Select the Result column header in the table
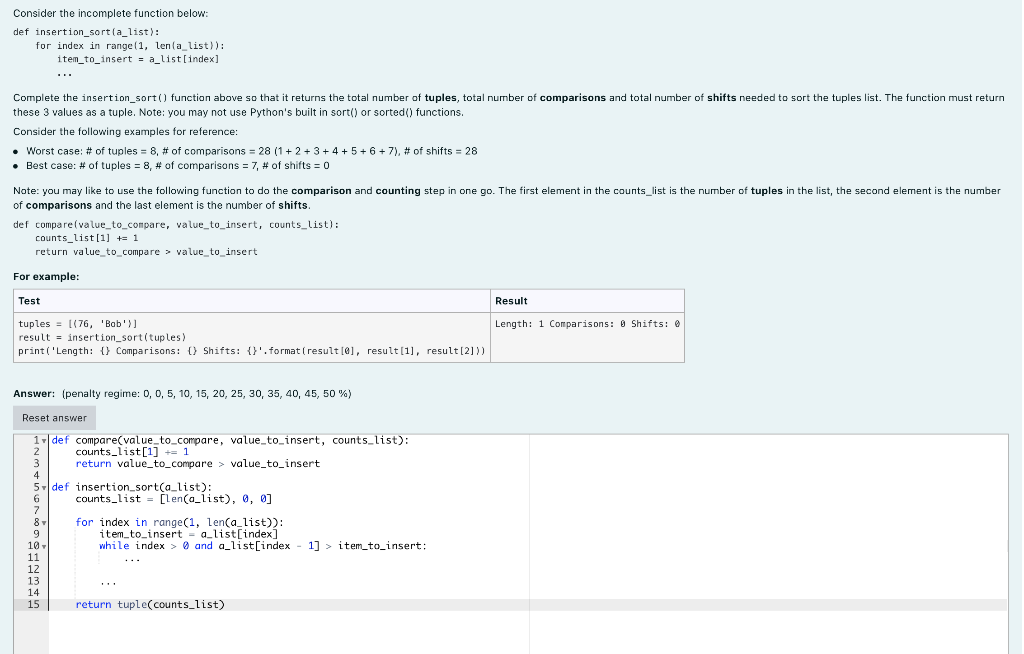Screen dimensions: 1024x654 [x=512, y=300]
